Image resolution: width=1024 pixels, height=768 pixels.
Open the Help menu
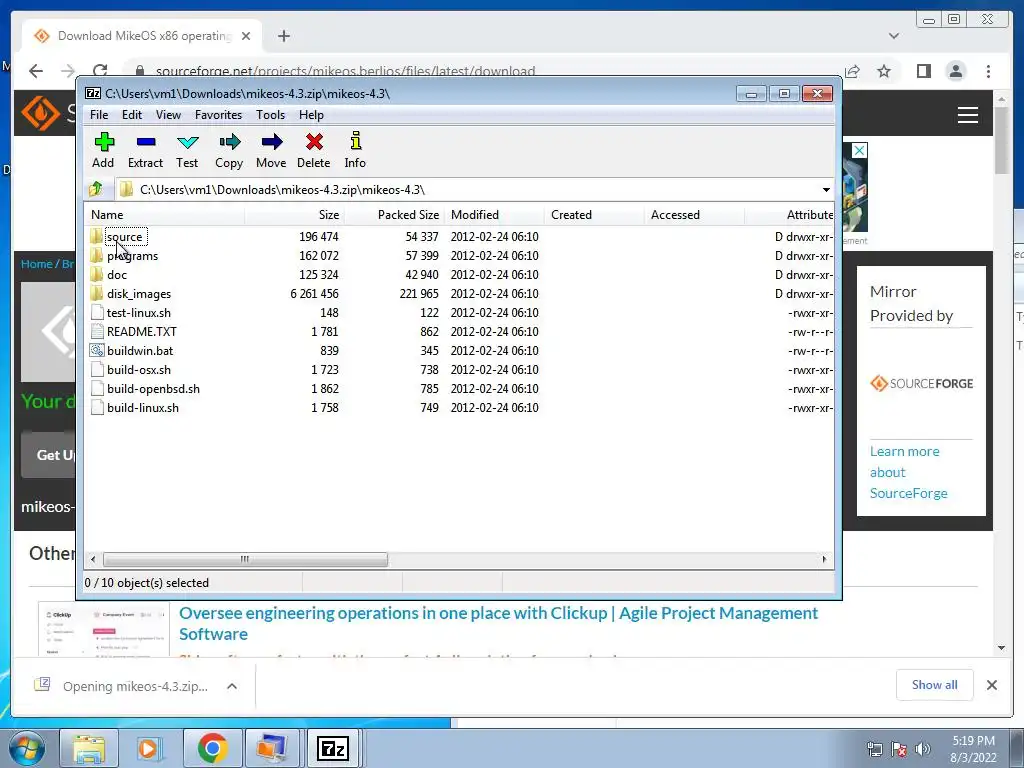312,115
